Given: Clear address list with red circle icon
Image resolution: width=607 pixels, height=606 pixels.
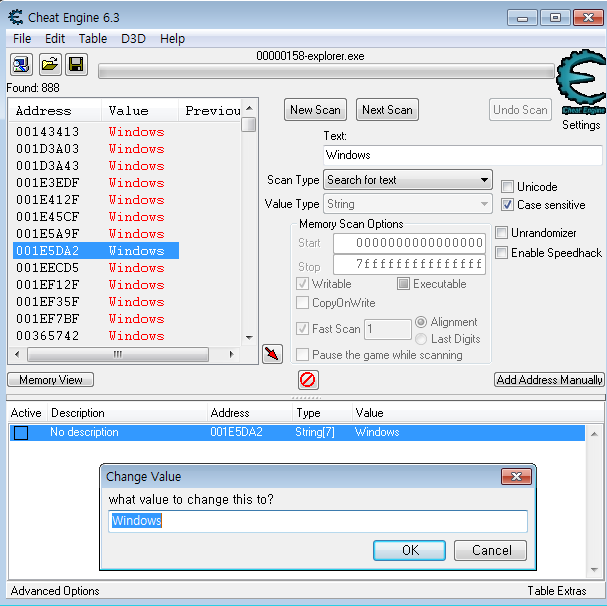Looking at the screenshot, I should 308,379.
